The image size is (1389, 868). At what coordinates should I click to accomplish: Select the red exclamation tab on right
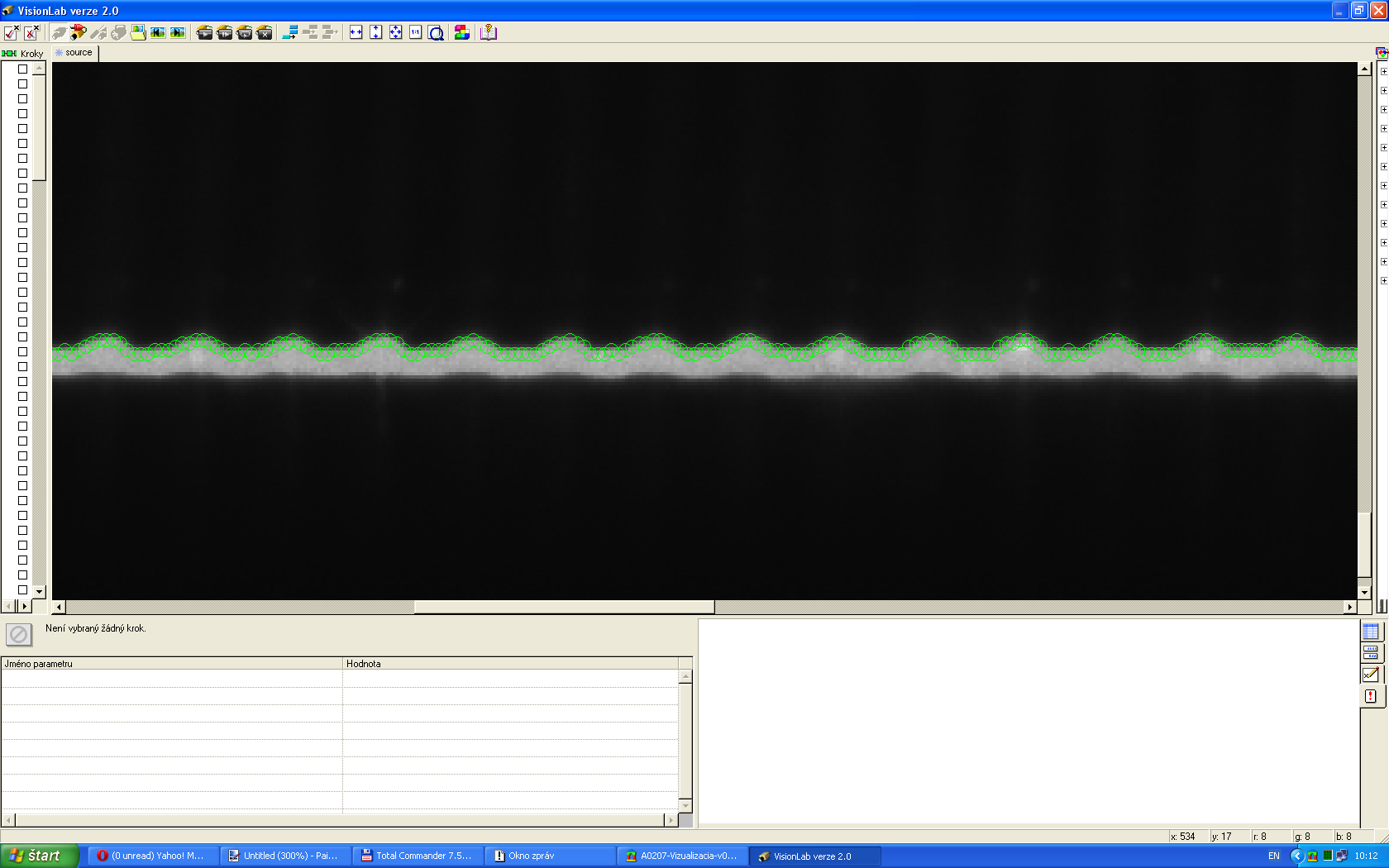click(x=1371, y=696)
